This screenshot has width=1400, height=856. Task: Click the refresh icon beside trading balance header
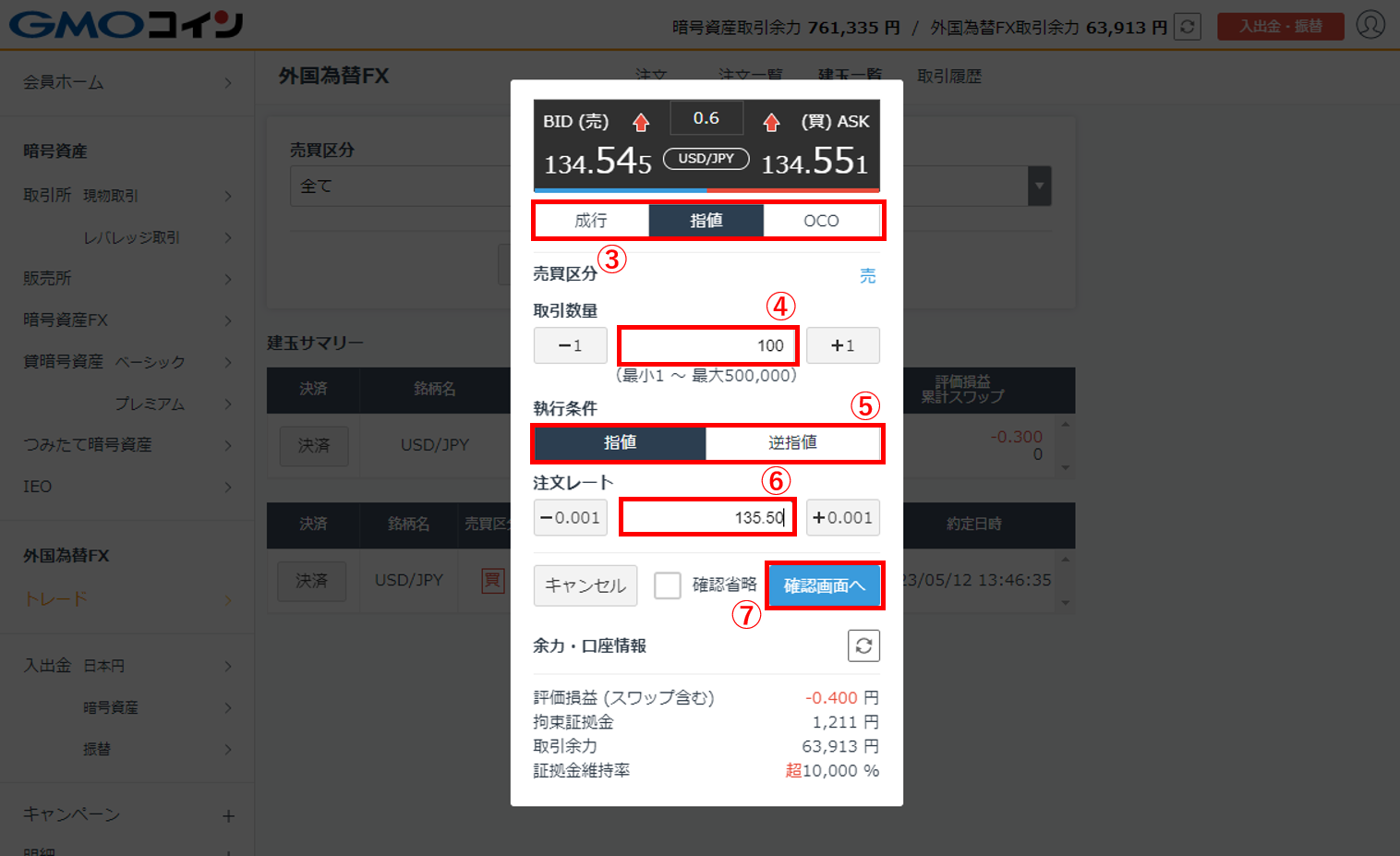[x=1188, y=27]
